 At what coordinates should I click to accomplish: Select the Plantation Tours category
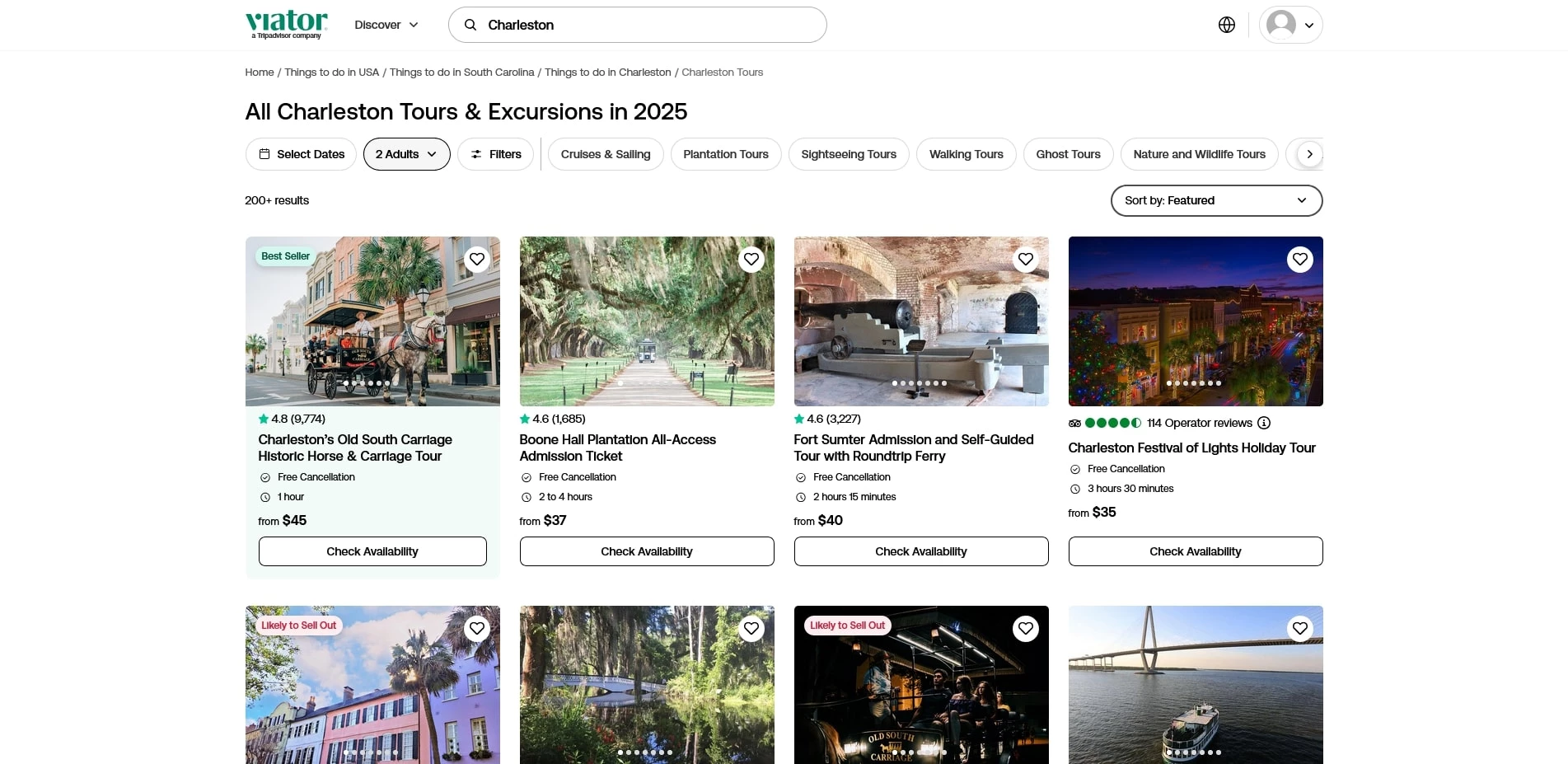(725, 154)
